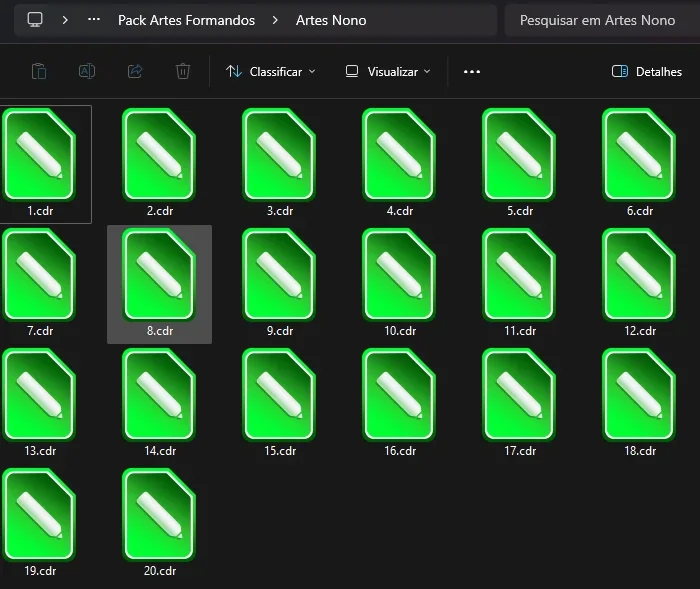Show hidden breadcrumb folders via the path ellipsis

tap(94, 20)
